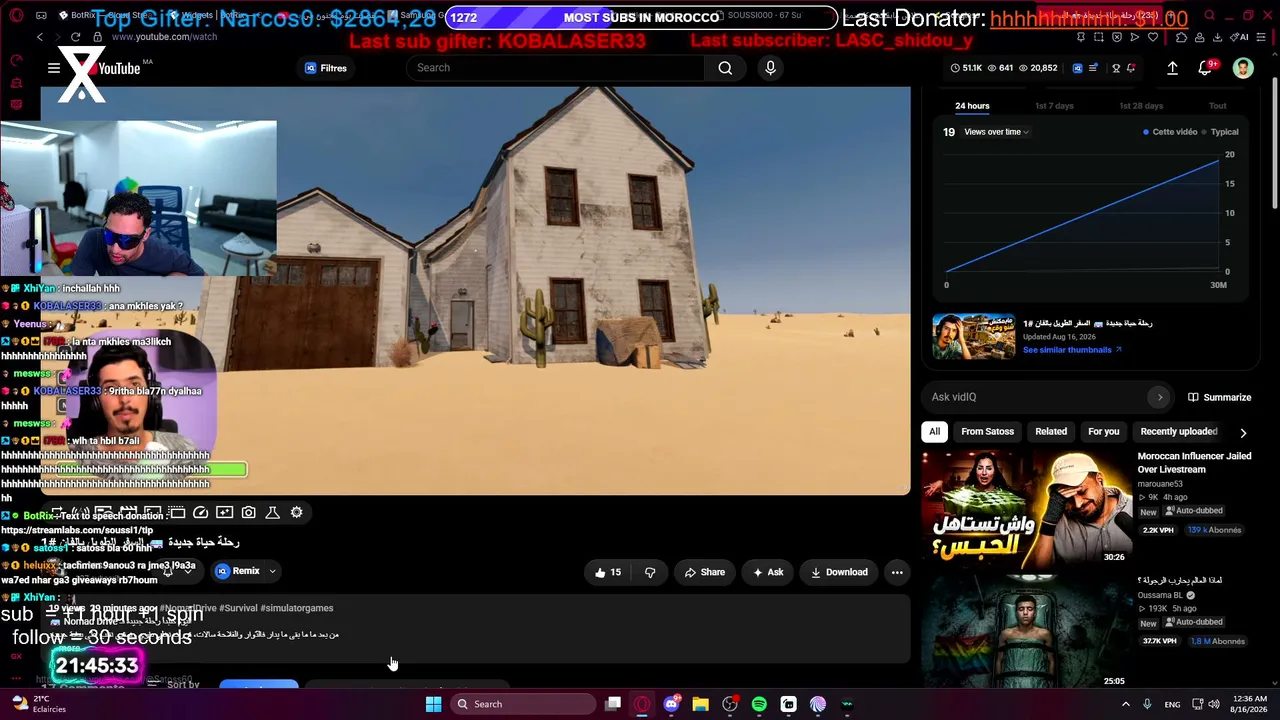Click the Windows taskbar Search box
The image size is (1280, 720).
[x=523, y=704]
